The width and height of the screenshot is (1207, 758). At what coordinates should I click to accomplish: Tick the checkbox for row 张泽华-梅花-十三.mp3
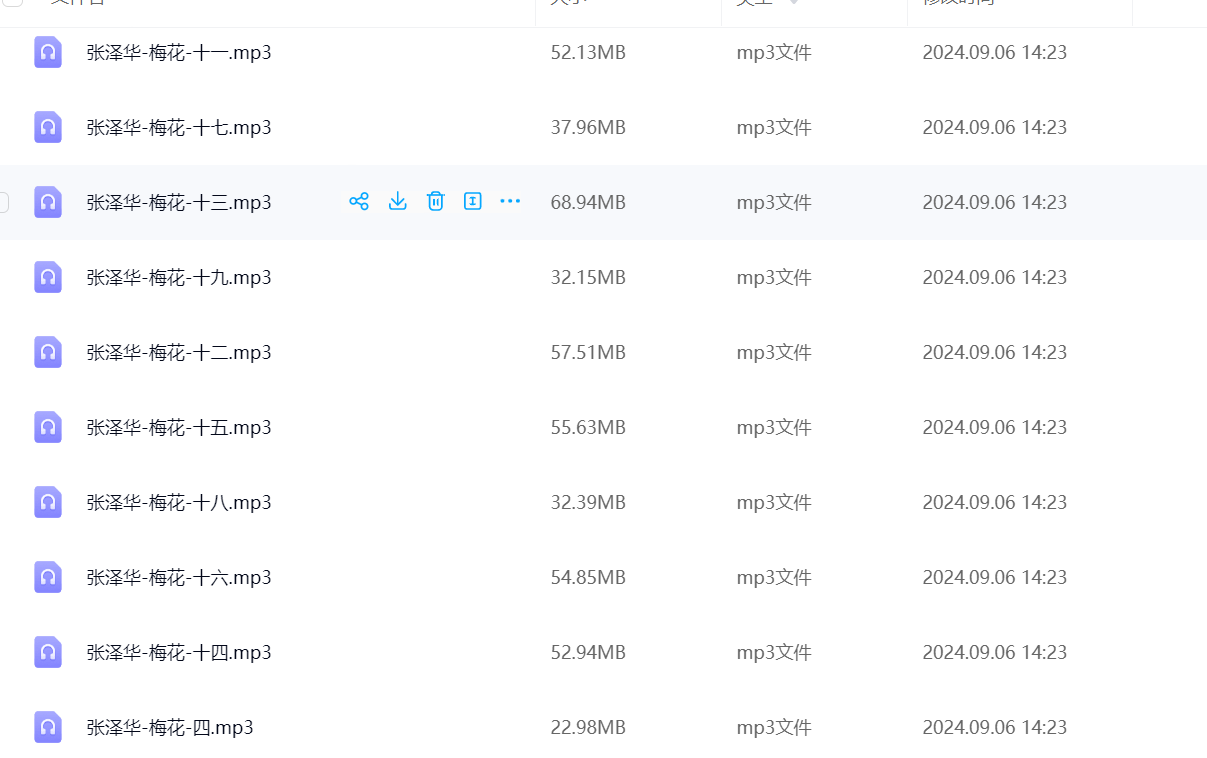3,202
